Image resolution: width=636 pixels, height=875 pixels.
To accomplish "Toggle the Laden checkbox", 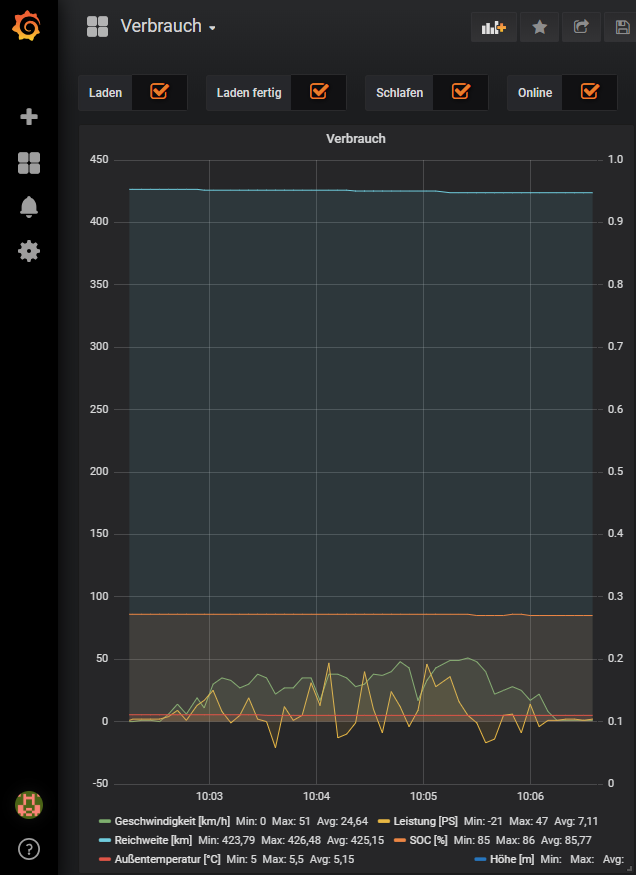I will pos(159,92).
